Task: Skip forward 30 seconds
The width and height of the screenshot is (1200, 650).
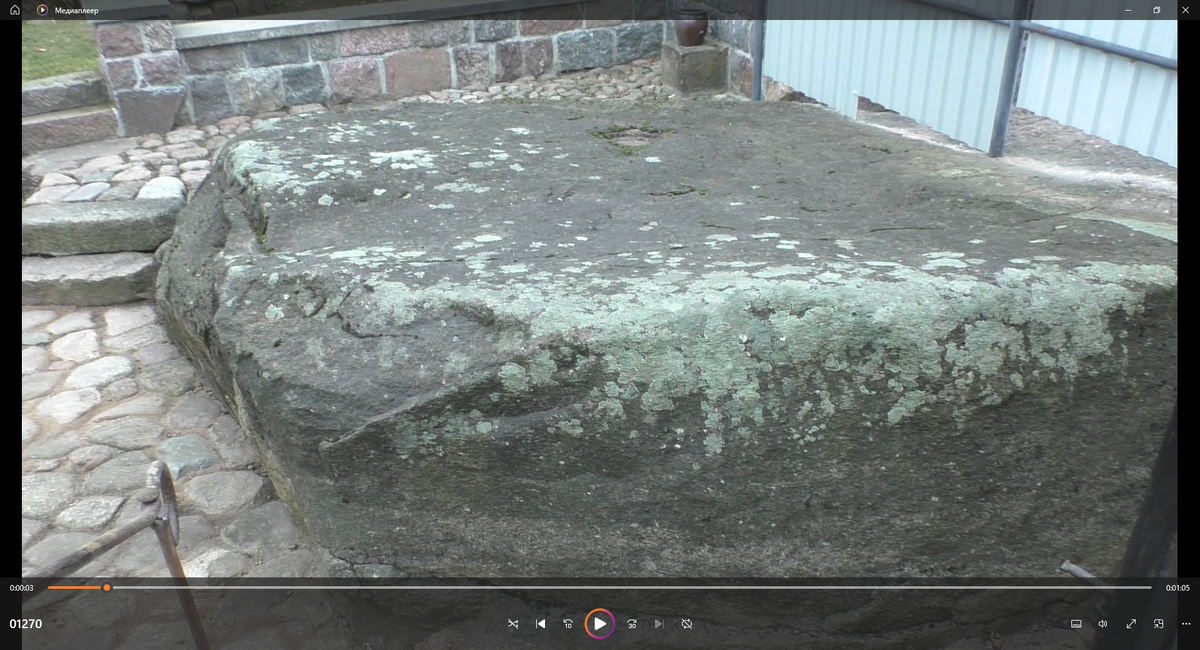Action: (x=632, y=624)
